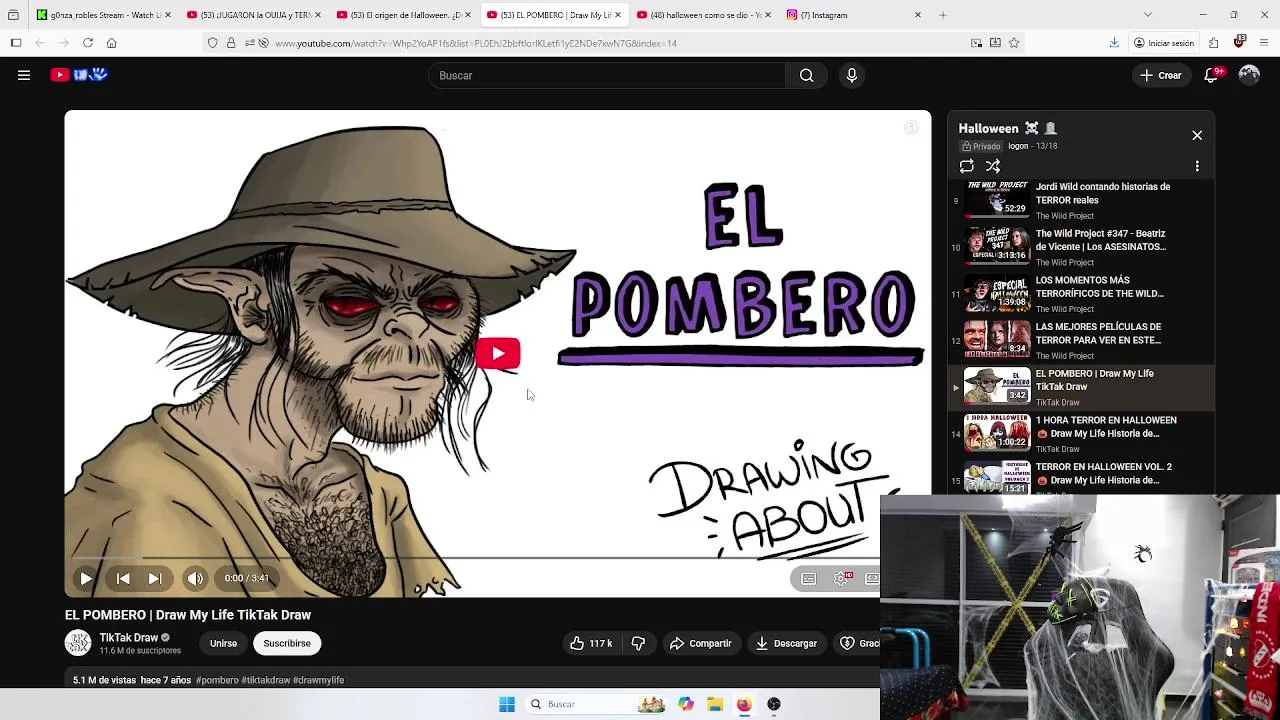Switch to El origen de Halloween tab
The image size is (1280, 720).
[404, 15]
